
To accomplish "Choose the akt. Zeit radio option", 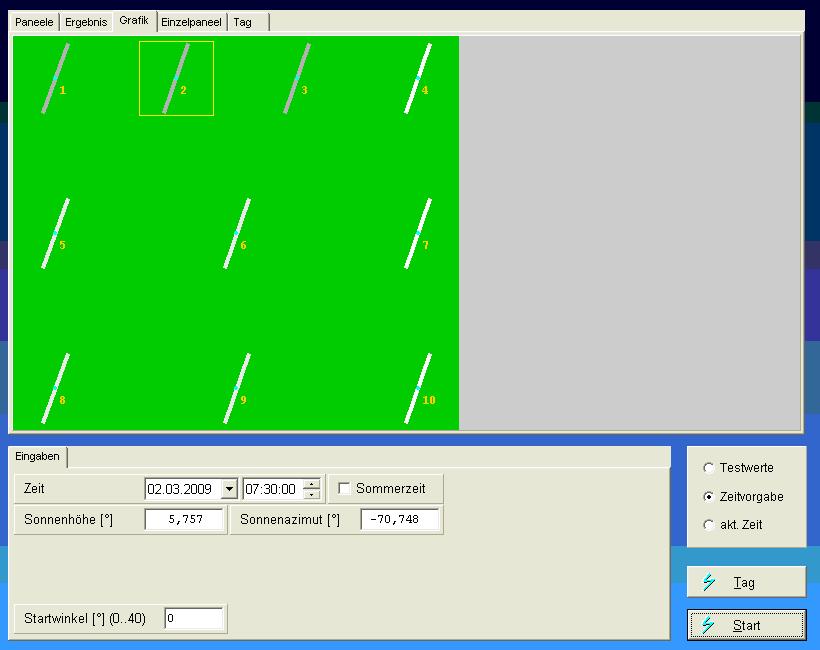I will [x=710, y=525].
